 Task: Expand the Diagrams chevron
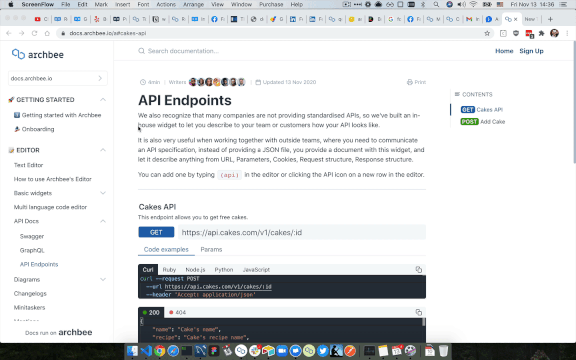[x=103, y=280]
